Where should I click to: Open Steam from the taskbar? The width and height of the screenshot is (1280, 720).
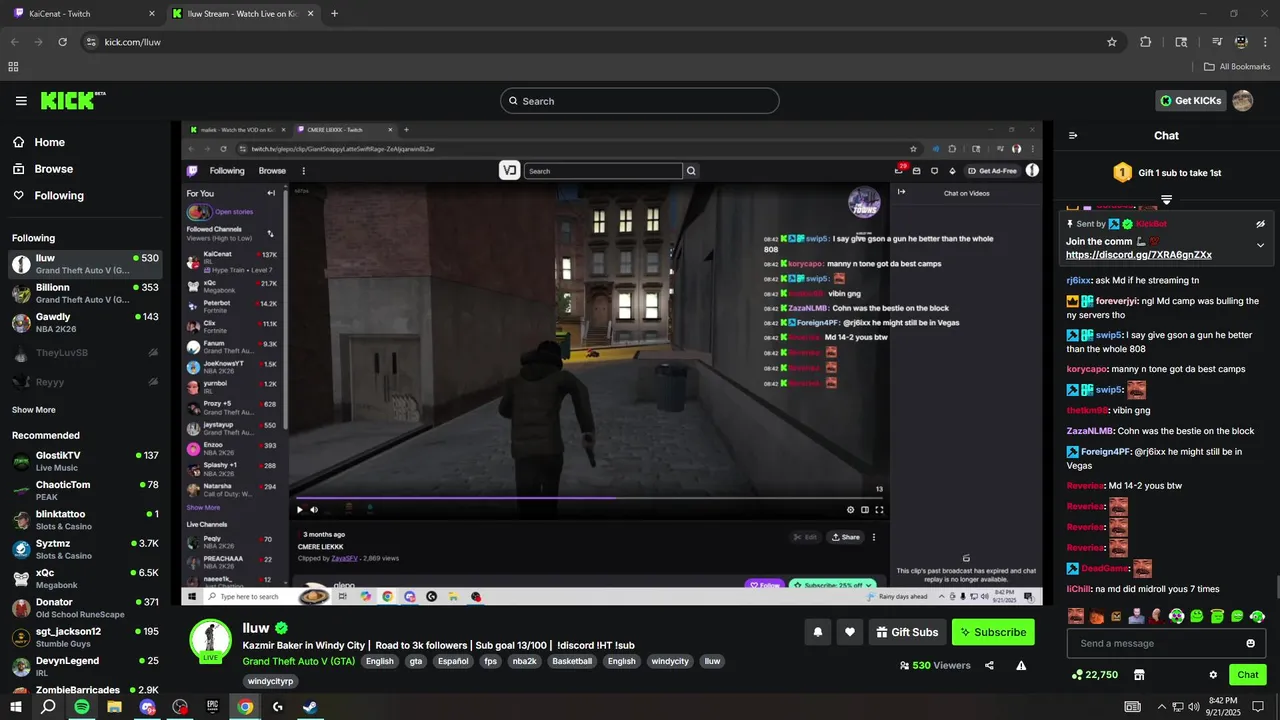coord(310,707)
